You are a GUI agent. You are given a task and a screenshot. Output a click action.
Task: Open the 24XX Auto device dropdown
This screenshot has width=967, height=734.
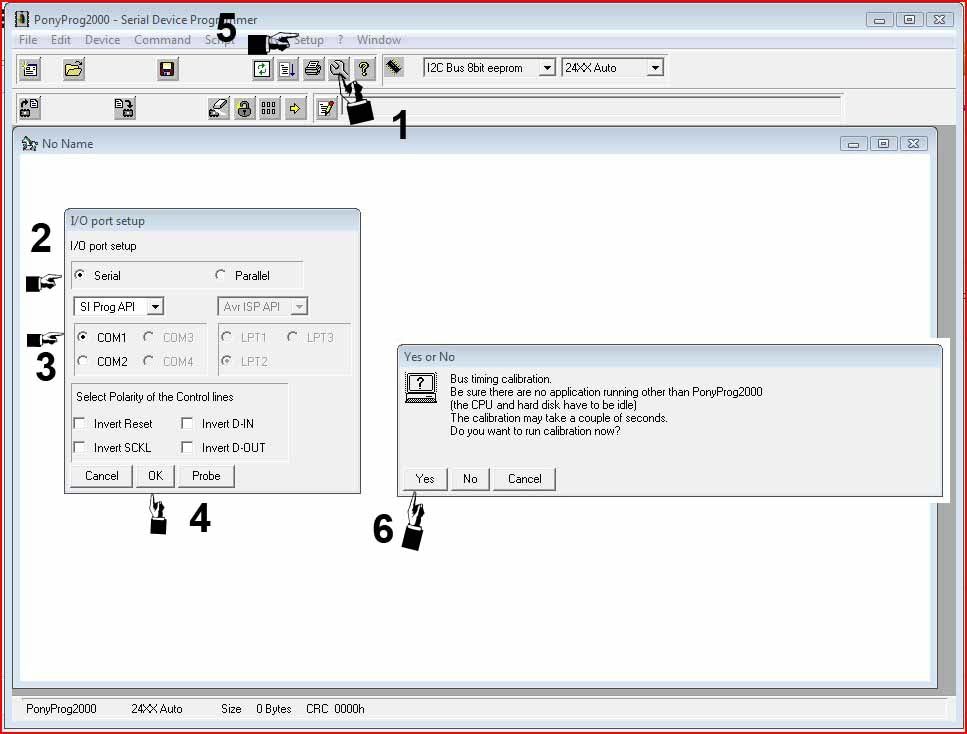click(x=655, y=68)
